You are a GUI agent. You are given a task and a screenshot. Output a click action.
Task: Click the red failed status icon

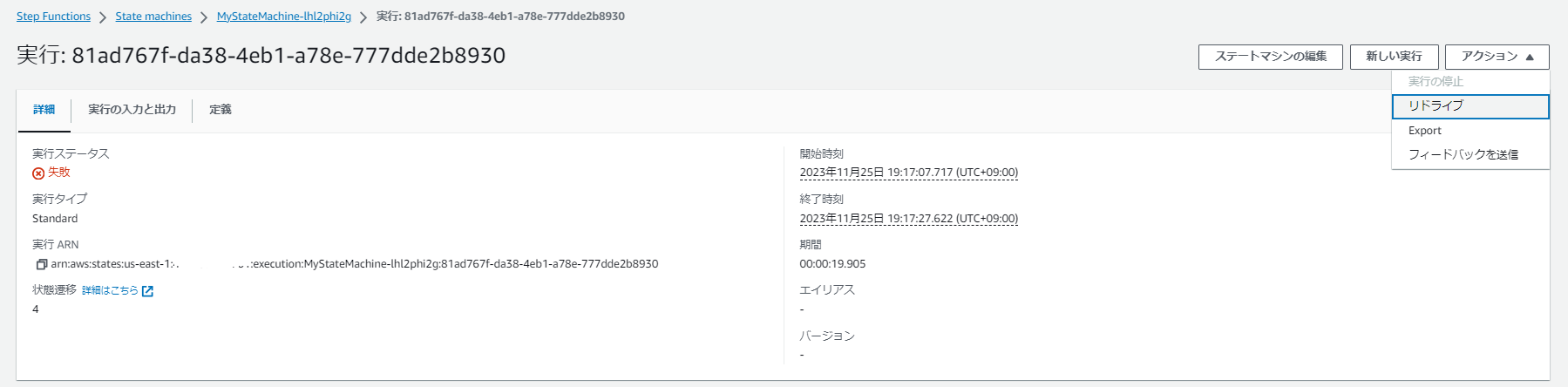click(x=38, y=173)
